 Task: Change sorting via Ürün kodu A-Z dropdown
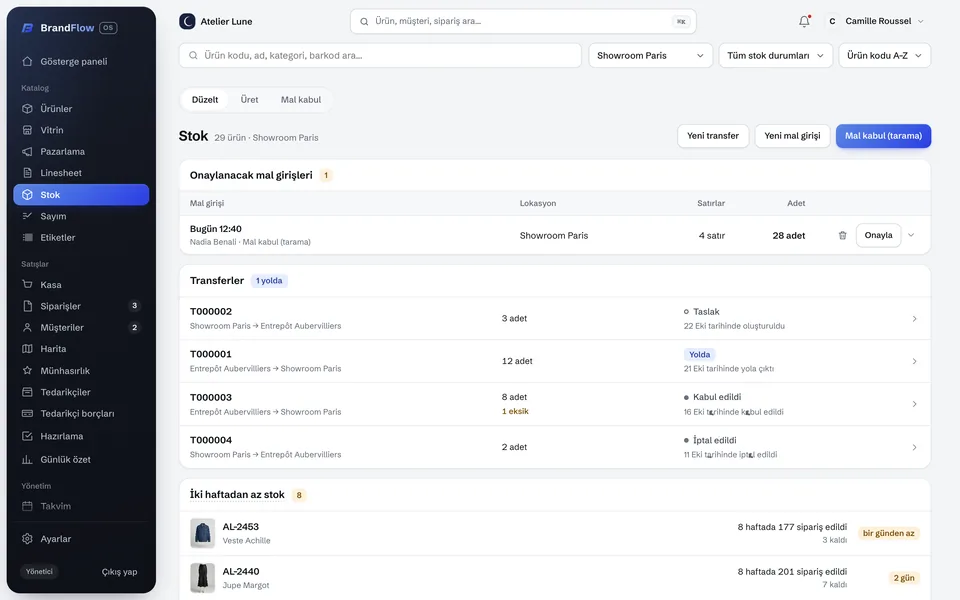point(884,55)
